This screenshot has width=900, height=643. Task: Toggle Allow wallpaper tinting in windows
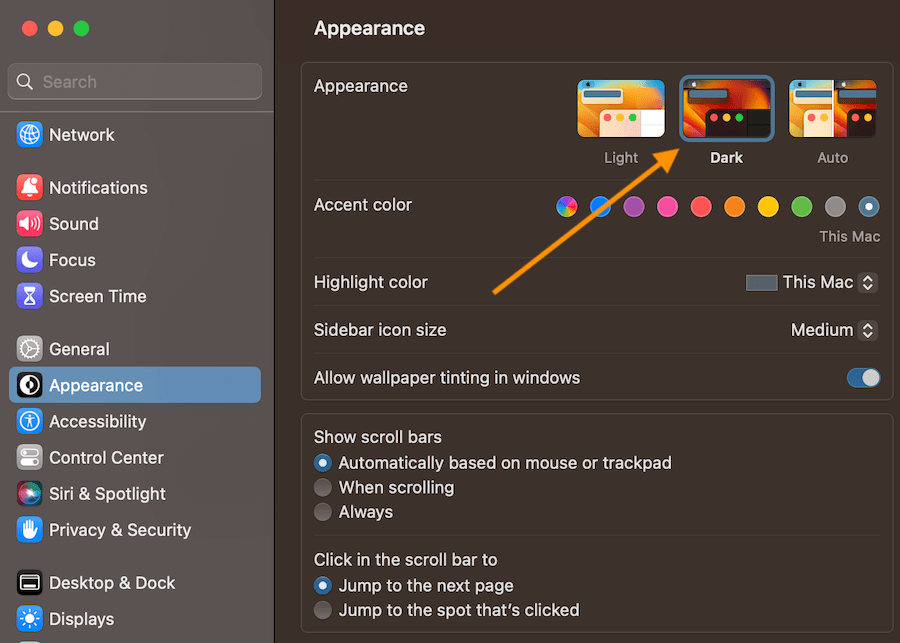click(x=863, y=378)
